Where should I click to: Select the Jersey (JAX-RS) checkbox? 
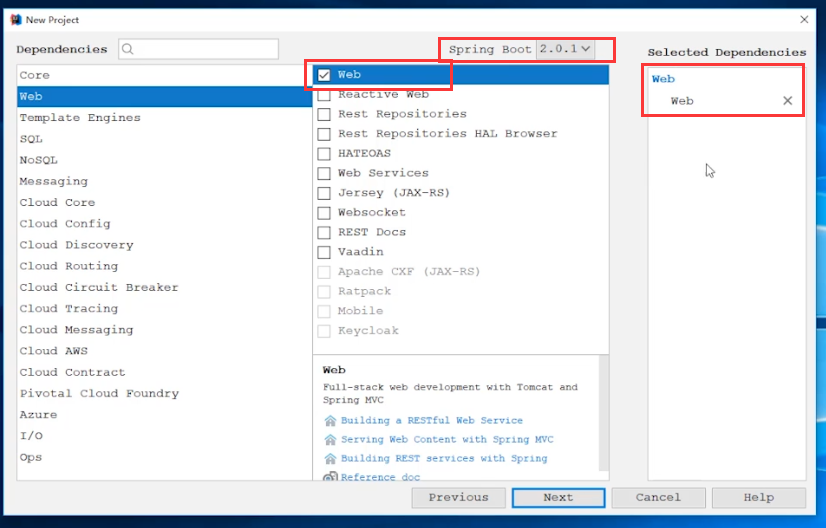click(x=324, y=193)
